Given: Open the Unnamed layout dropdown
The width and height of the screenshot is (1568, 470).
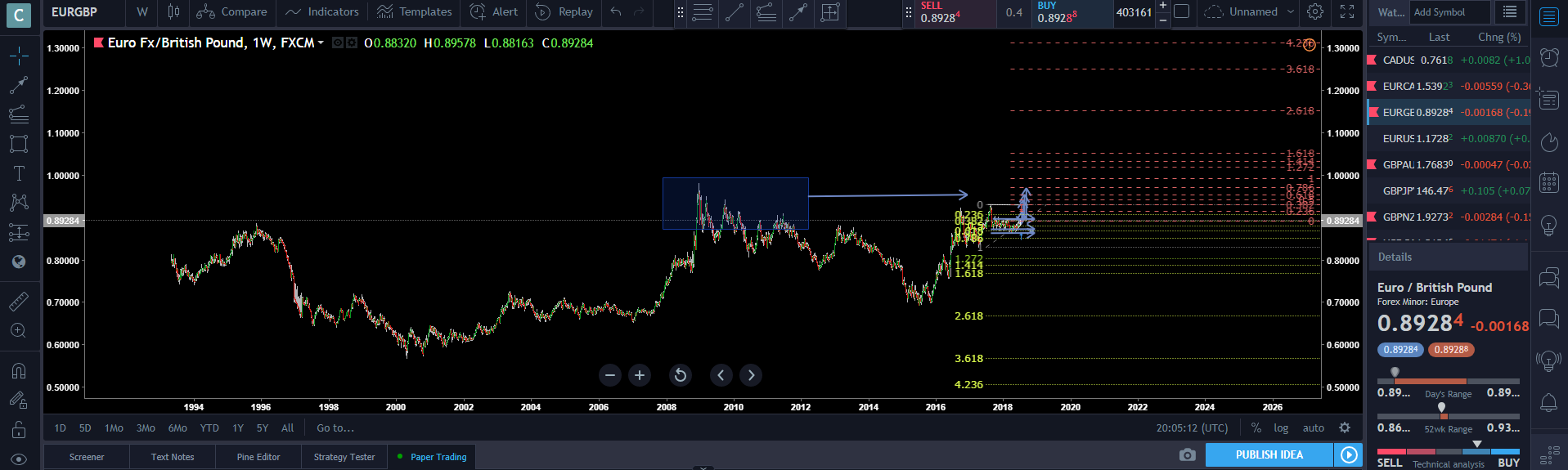Looking at the screenshot, I should click(1250, 11).
